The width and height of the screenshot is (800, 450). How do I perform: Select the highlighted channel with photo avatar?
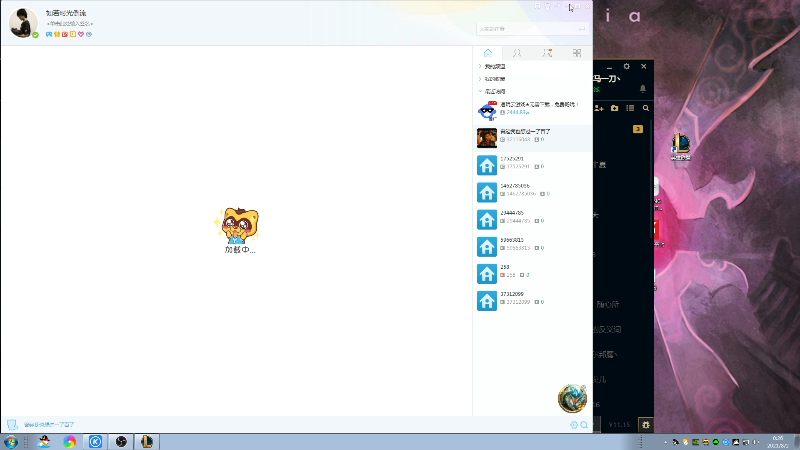pos(533,138)
